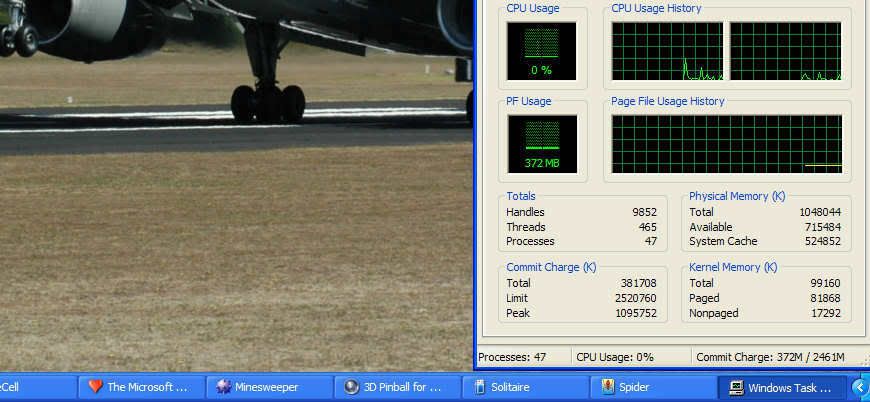Expand hidden tray icons with the chevron
Image resolution: width=870 pixels, height=402 pixels.
tap(859, 387)
